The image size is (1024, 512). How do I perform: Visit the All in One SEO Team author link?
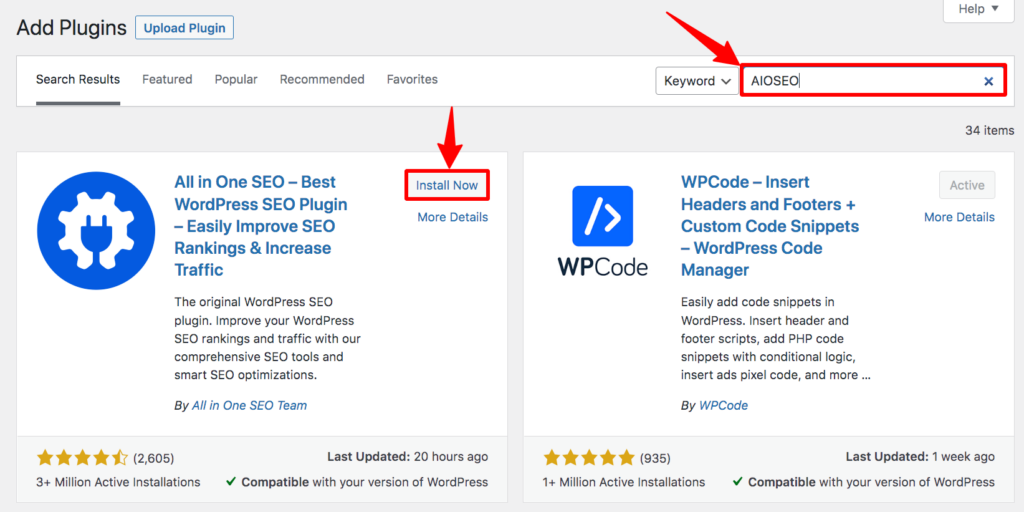249,406
